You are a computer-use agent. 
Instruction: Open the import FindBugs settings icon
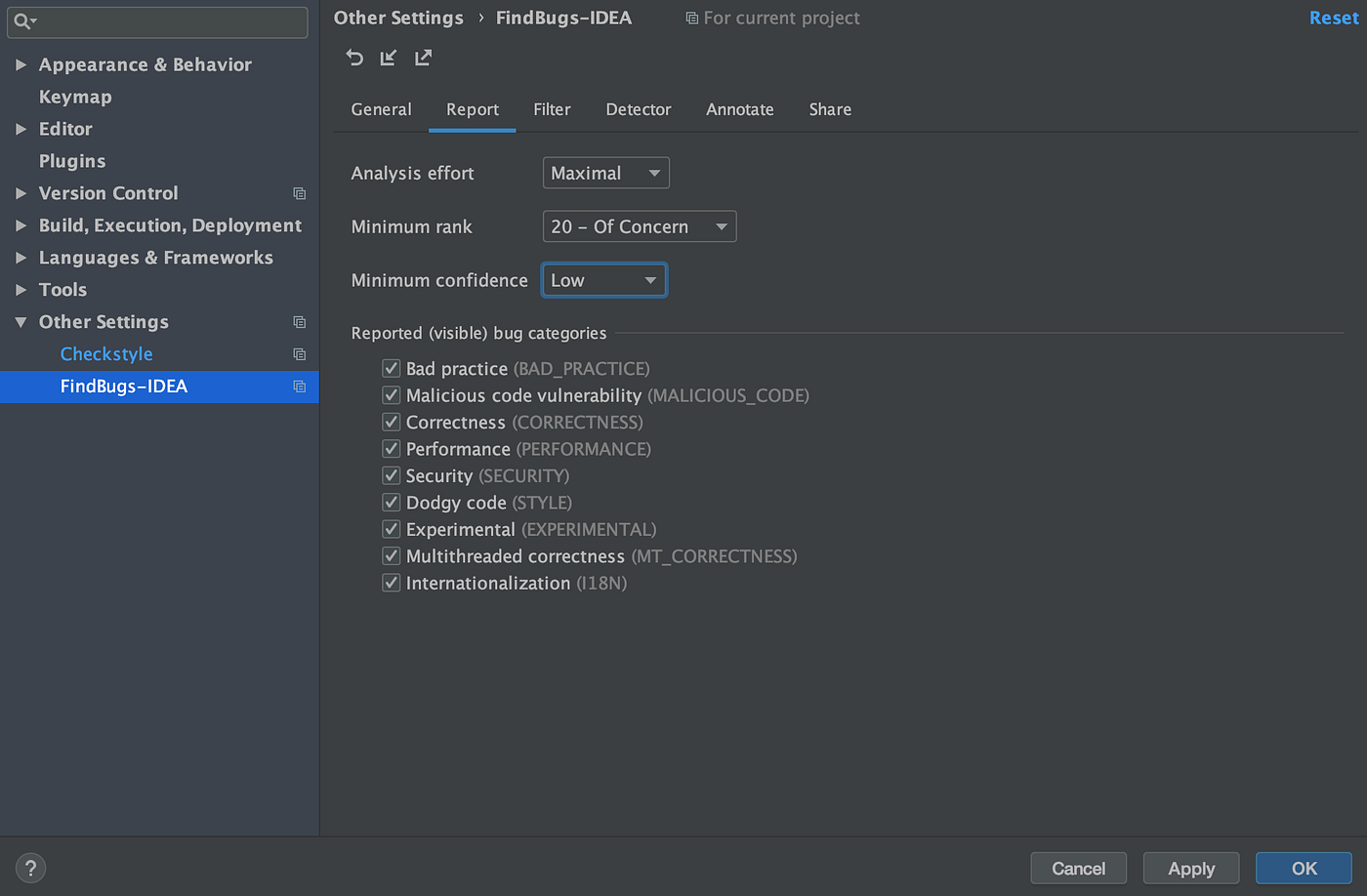coord(389,58)
